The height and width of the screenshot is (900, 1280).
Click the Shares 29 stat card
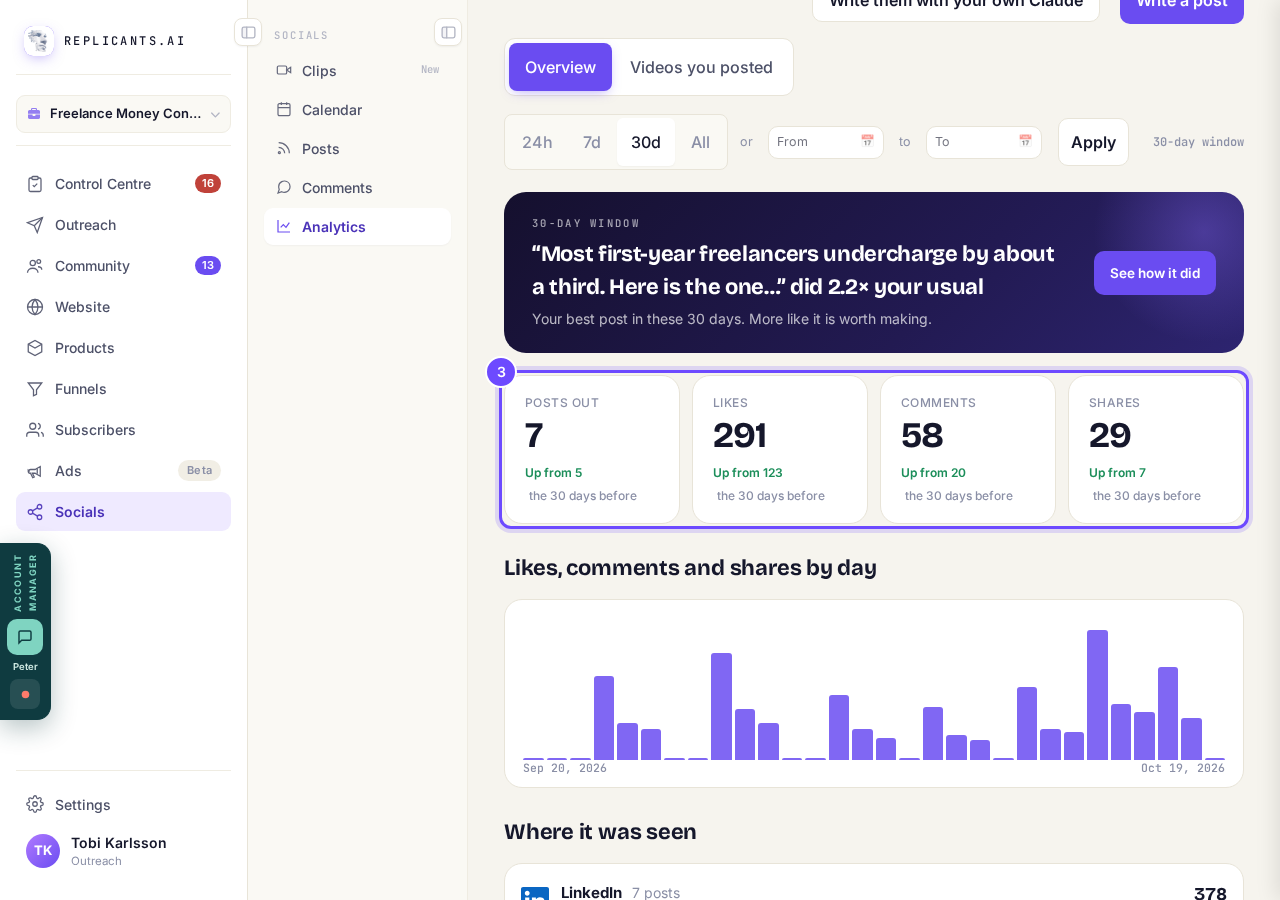click(x=1156, y=450)
